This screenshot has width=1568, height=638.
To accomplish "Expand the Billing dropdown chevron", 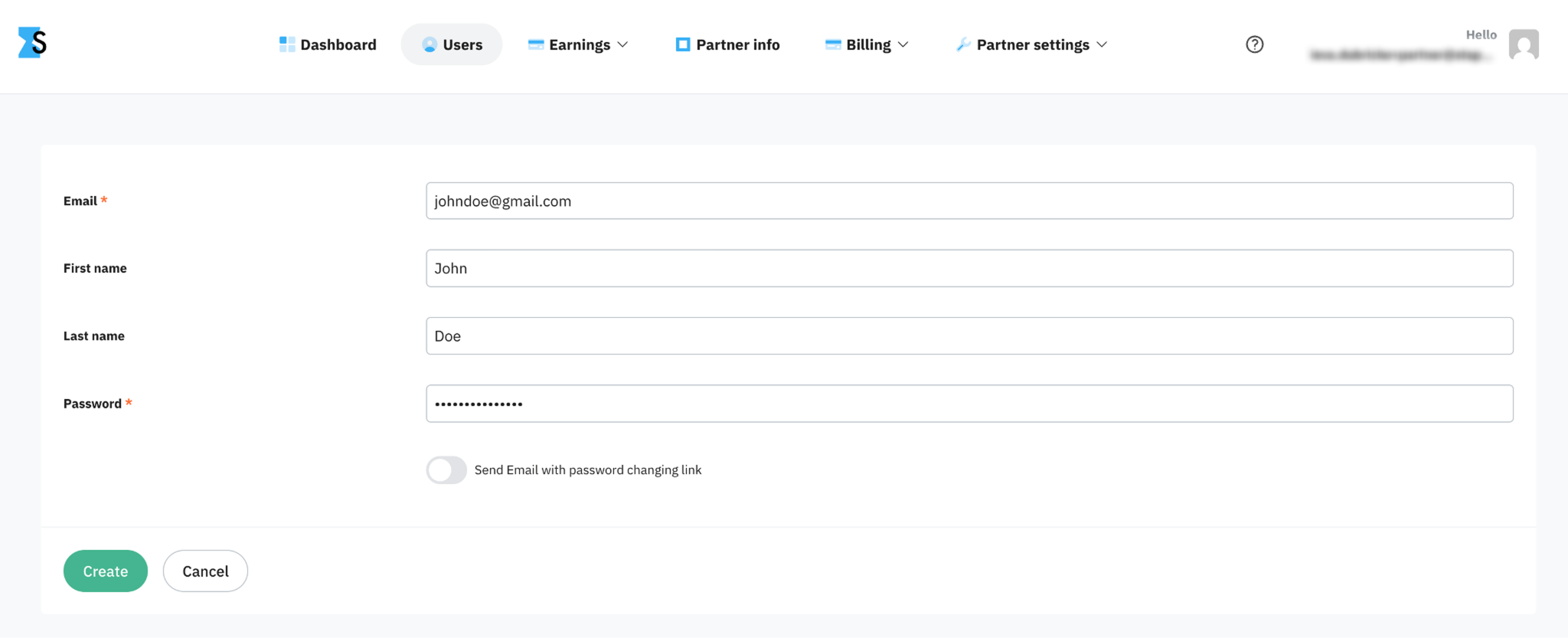I will click(903, 44).
